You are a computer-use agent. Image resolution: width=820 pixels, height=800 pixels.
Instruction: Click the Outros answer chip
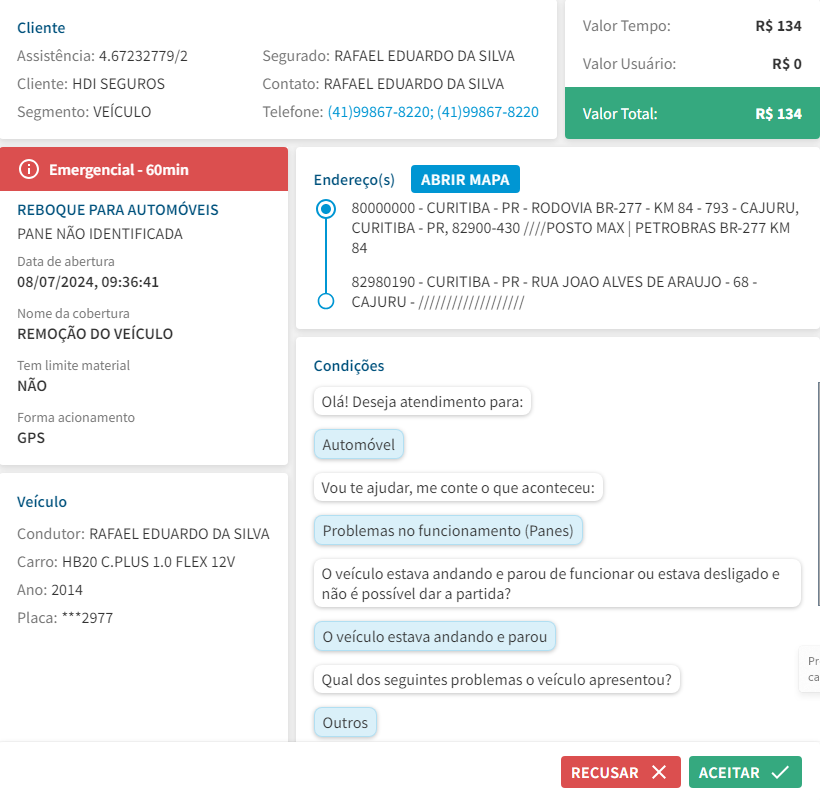tap(345, 722)
